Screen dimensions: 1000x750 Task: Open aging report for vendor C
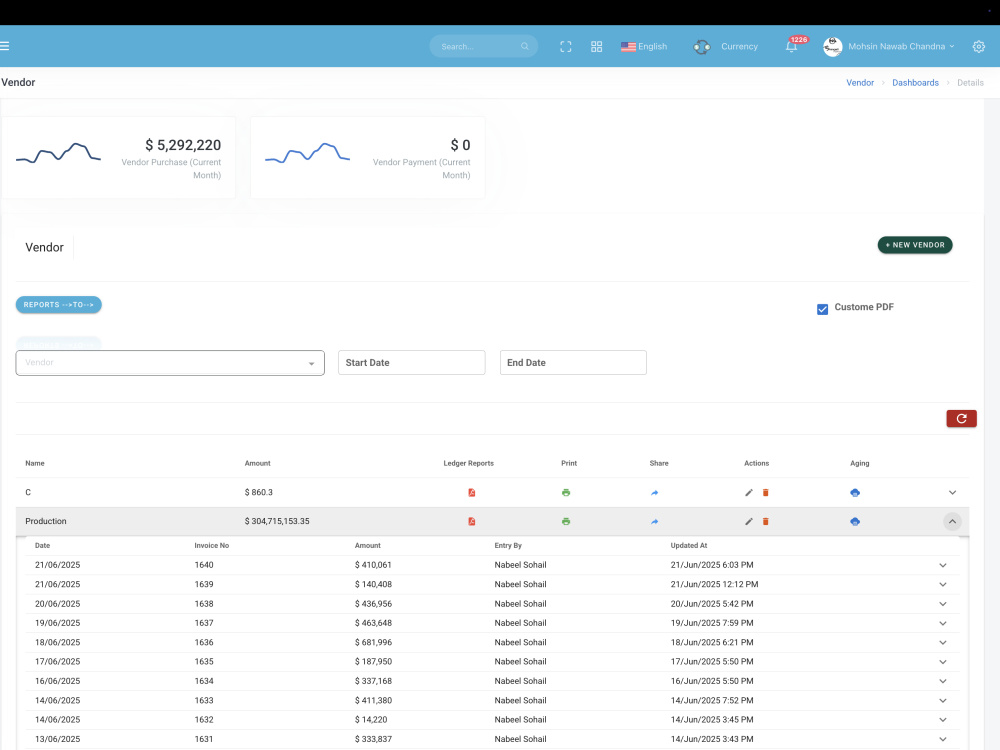(855, 492)
